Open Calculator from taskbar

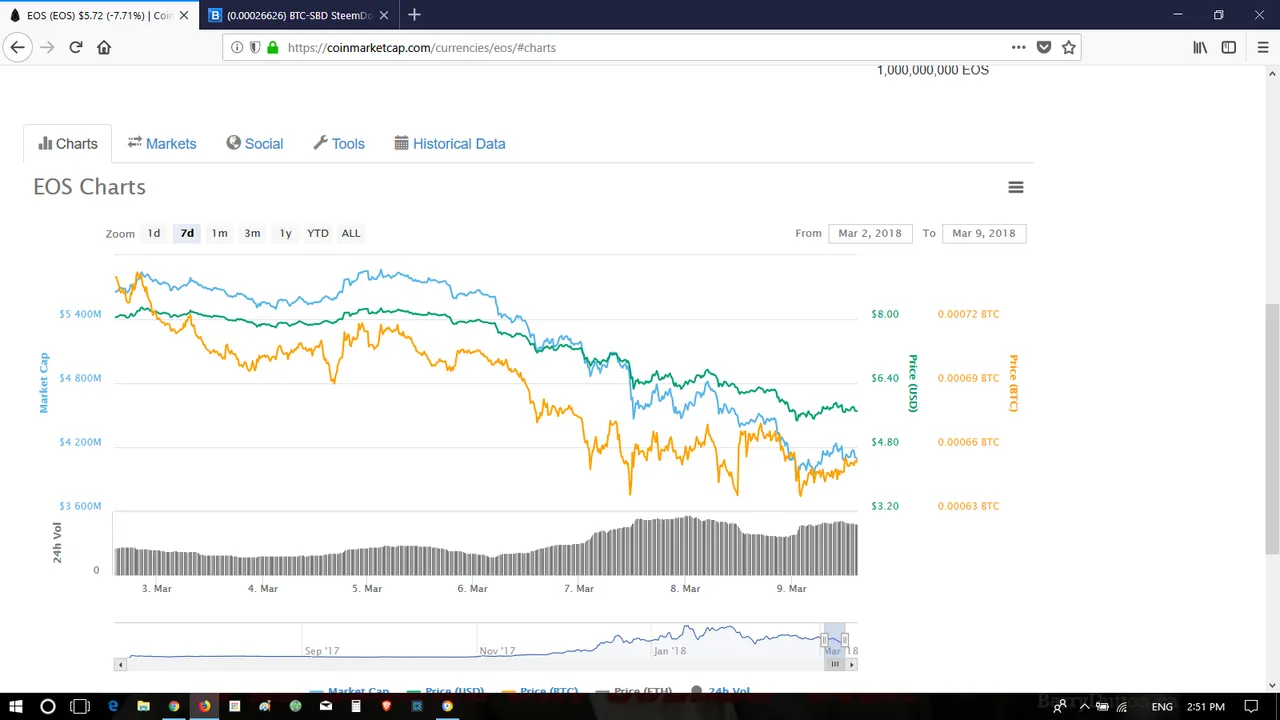click(x=356, y=706)
